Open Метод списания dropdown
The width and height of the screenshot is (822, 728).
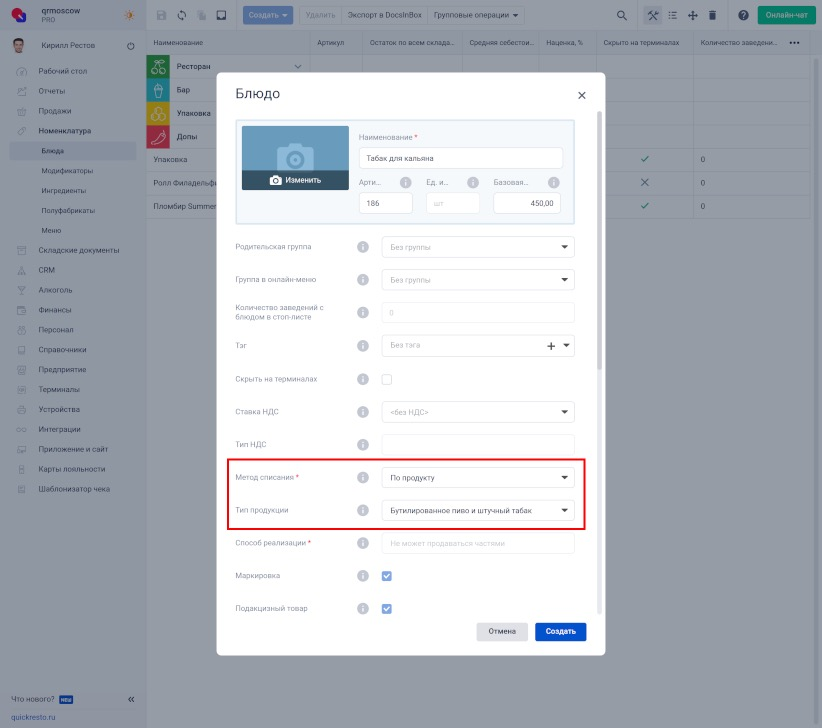tap(478, 477)
